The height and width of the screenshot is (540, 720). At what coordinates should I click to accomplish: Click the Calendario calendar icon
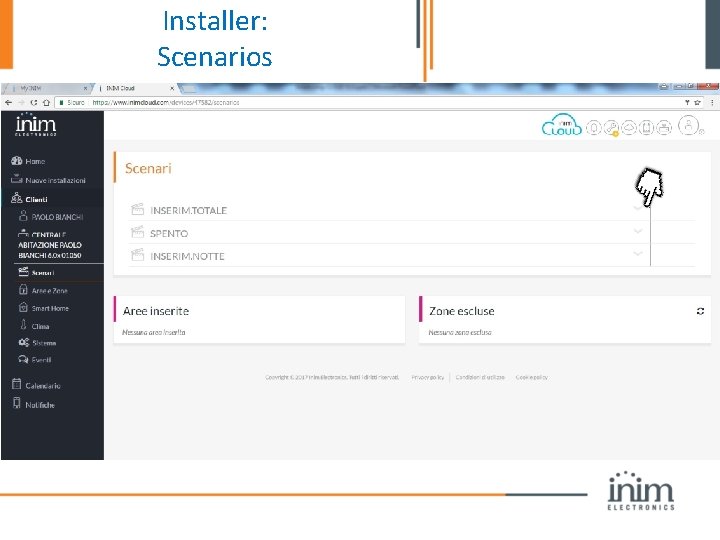pyautogui.click(x=17, y=384)
